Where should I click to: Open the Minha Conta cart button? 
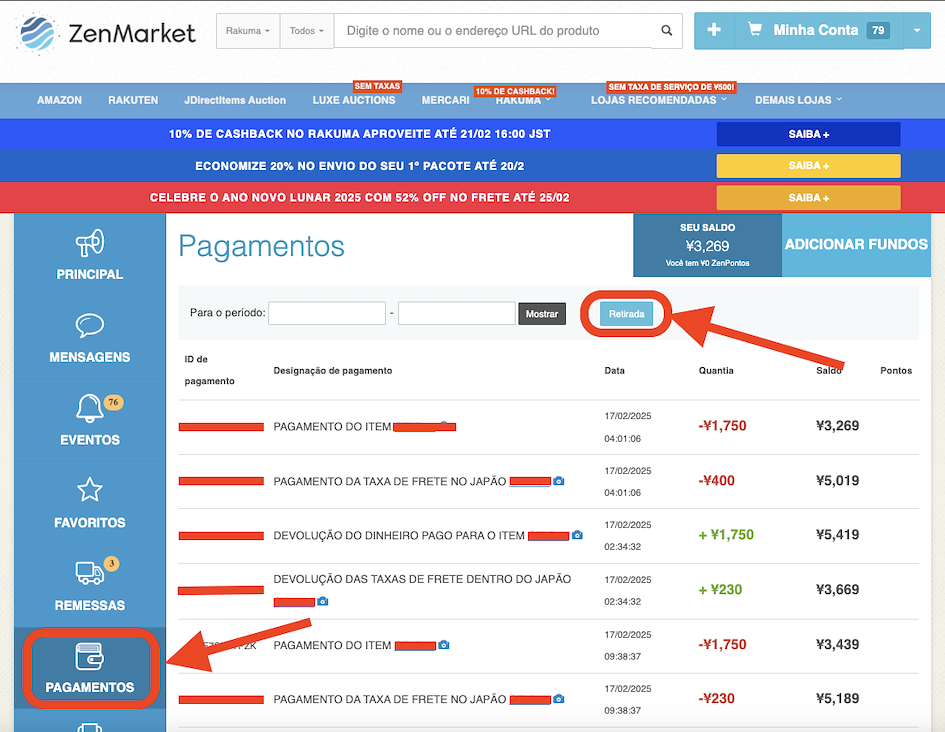click(x=818, y=30)
